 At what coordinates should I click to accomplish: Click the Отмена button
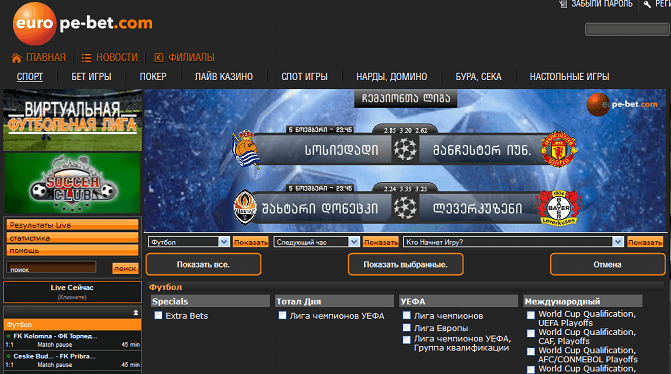click(608, 264)
